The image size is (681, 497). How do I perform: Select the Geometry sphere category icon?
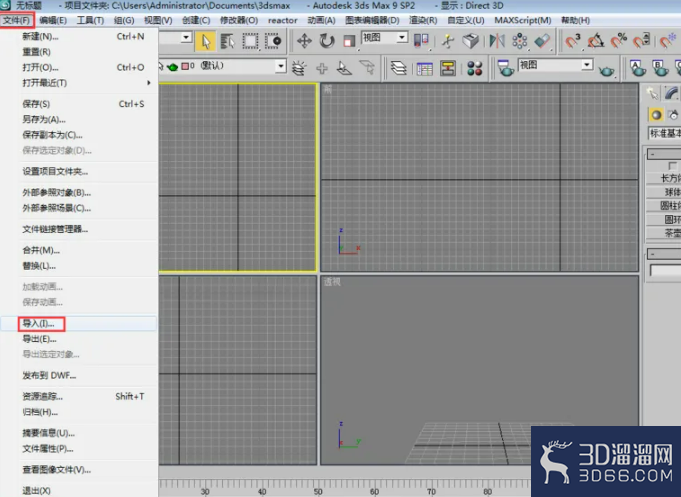point(656,115)
